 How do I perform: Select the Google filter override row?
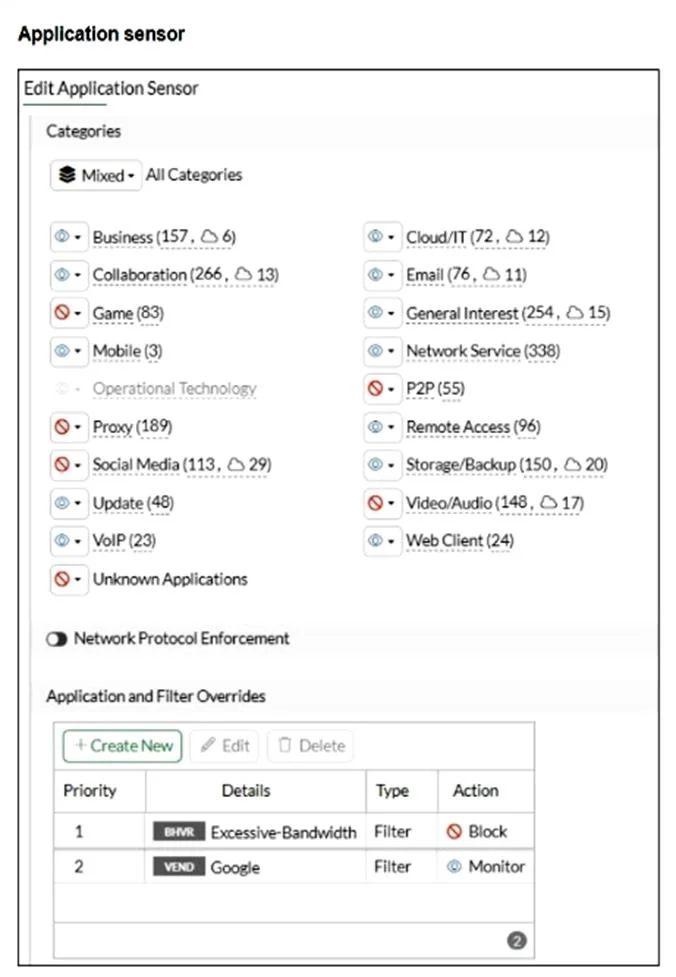(x=293, y=867)
